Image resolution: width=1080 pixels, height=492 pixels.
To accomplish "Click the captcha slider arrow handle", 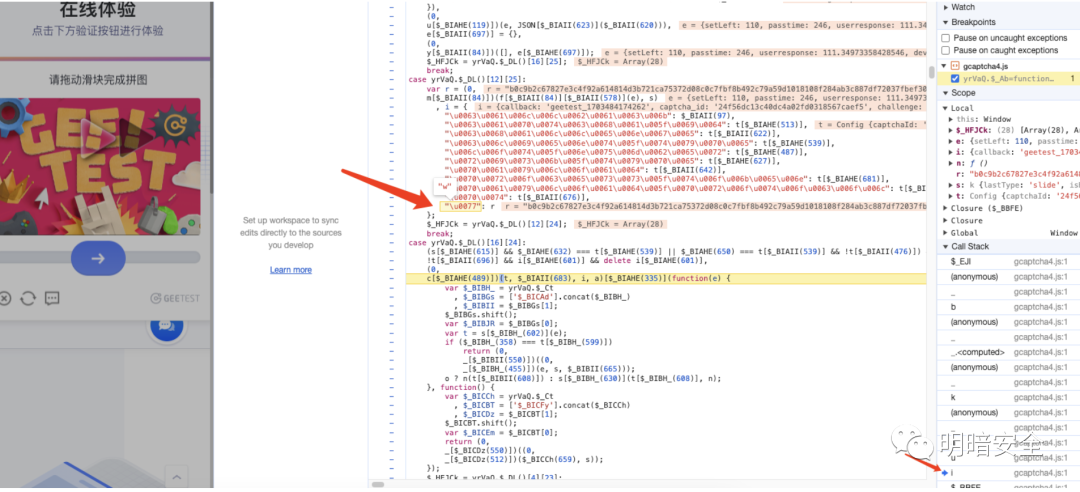I will [x=98, y=258].
